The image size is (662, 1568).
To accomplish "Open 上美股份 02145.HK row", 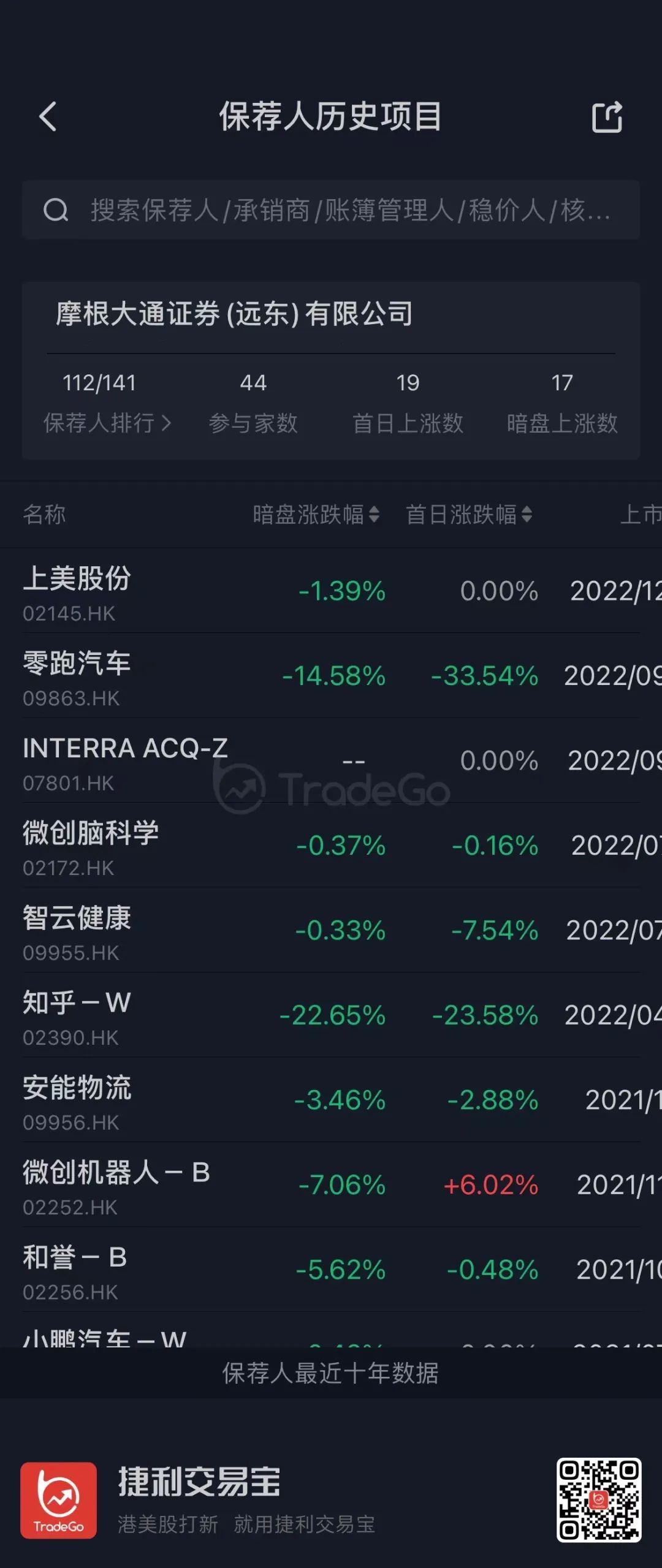I will (331, 591).
